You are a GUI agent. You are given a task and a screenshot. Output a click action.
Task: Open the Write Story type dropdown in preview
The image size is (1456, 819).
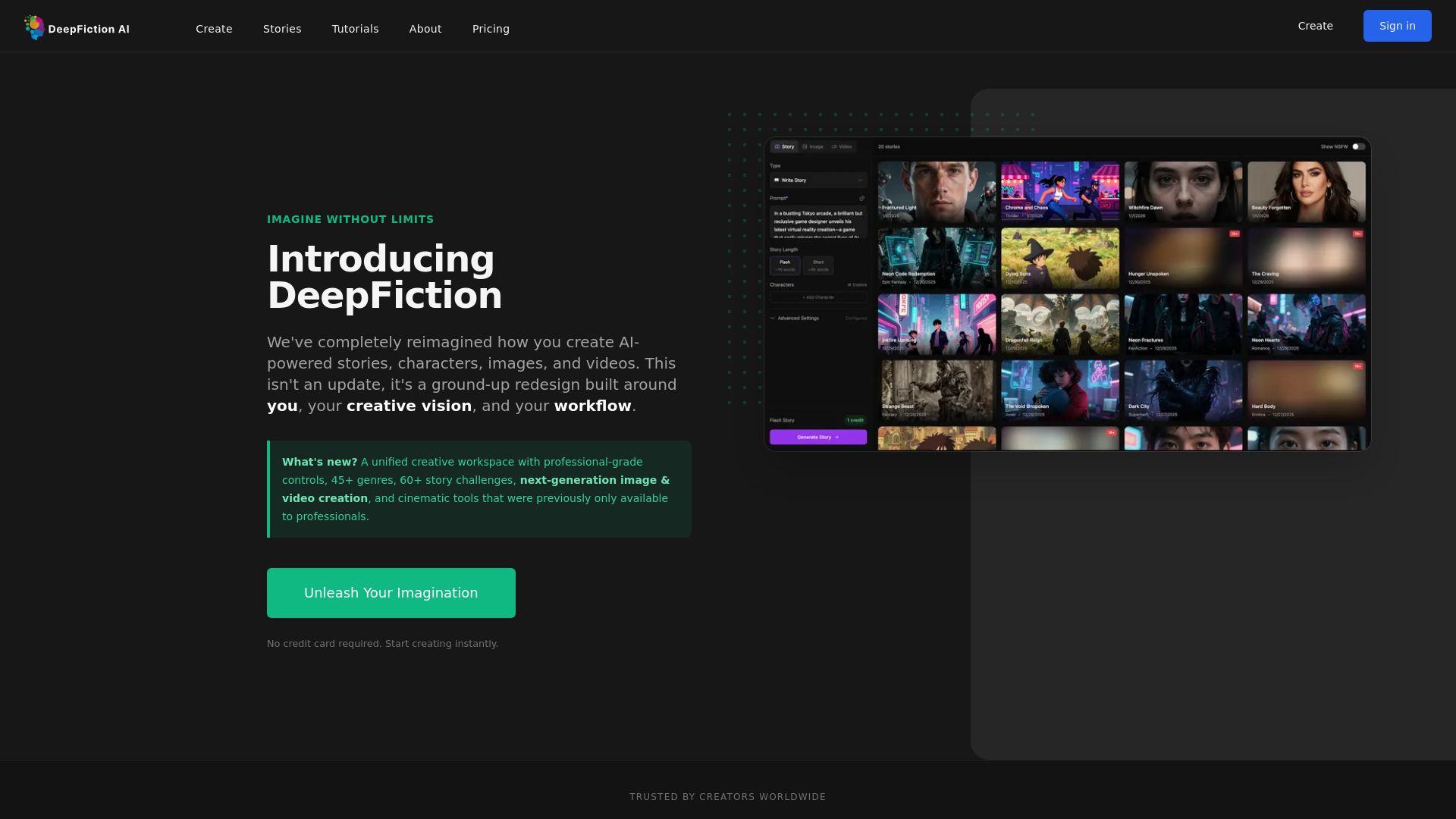pos(818,180)
